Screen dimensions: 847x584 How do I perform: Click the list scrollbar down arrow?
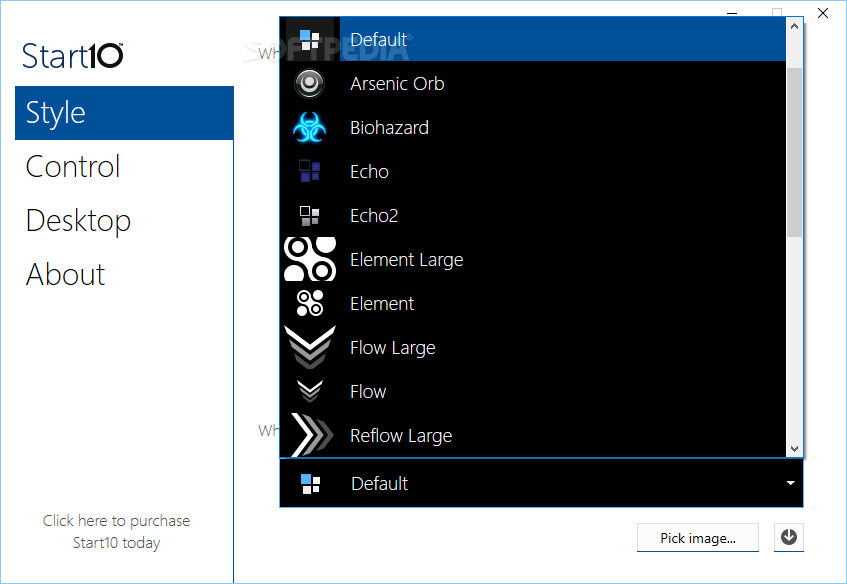coord(794,448)
